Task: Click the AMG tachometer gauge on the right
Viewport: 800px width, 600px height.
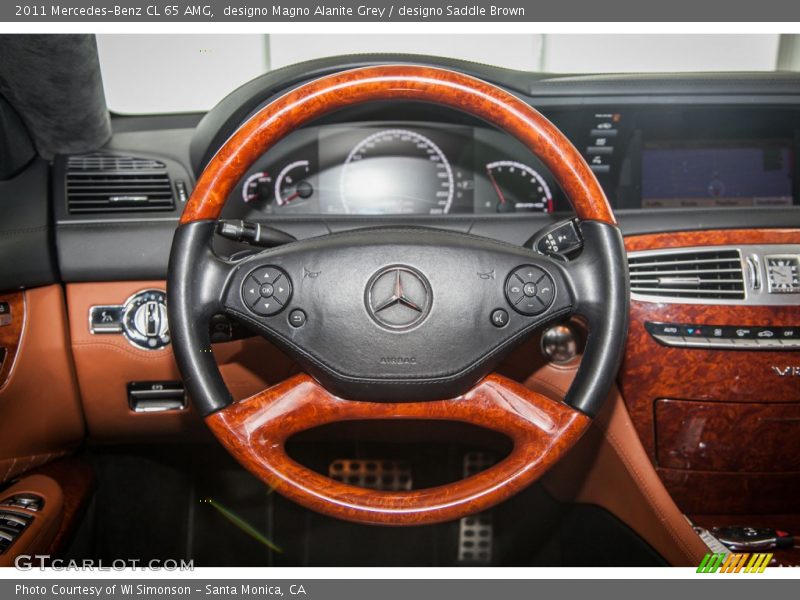Action: point(519,187)
